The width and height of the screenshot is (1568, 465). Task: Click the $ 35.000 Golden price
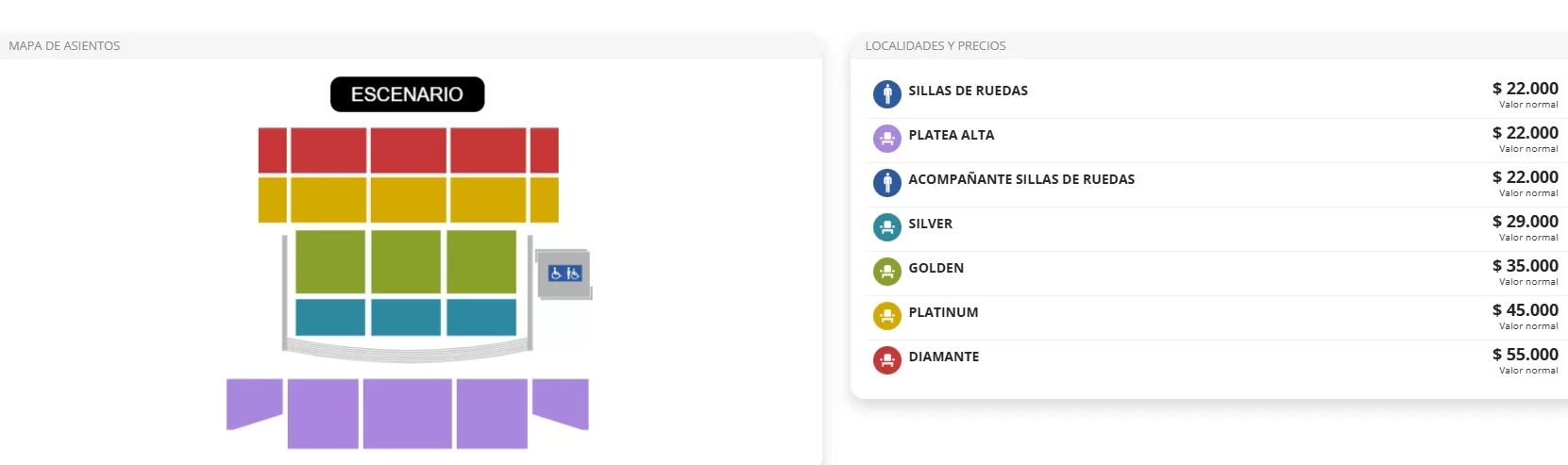[x=1525, y=266]
